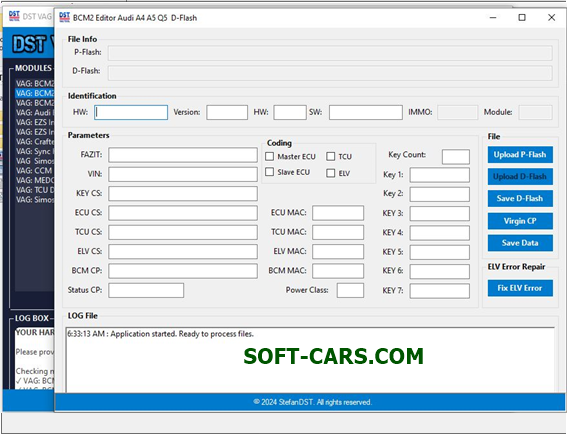Click the Fix ELV Error button

520,288
